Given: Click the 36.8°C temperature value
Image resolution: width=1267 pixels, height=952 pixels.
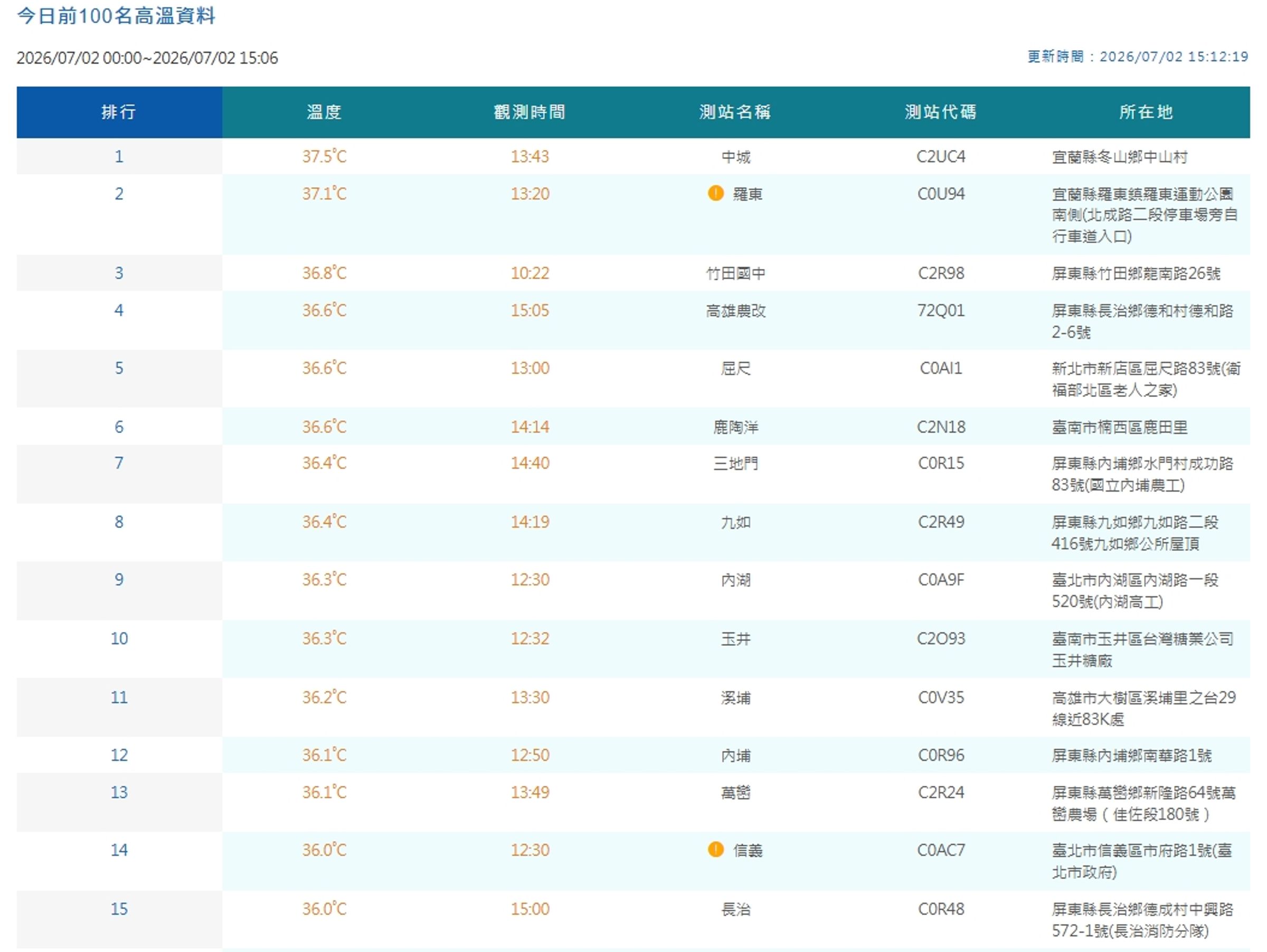Looking at the screenshot, I should pos(324,272).
